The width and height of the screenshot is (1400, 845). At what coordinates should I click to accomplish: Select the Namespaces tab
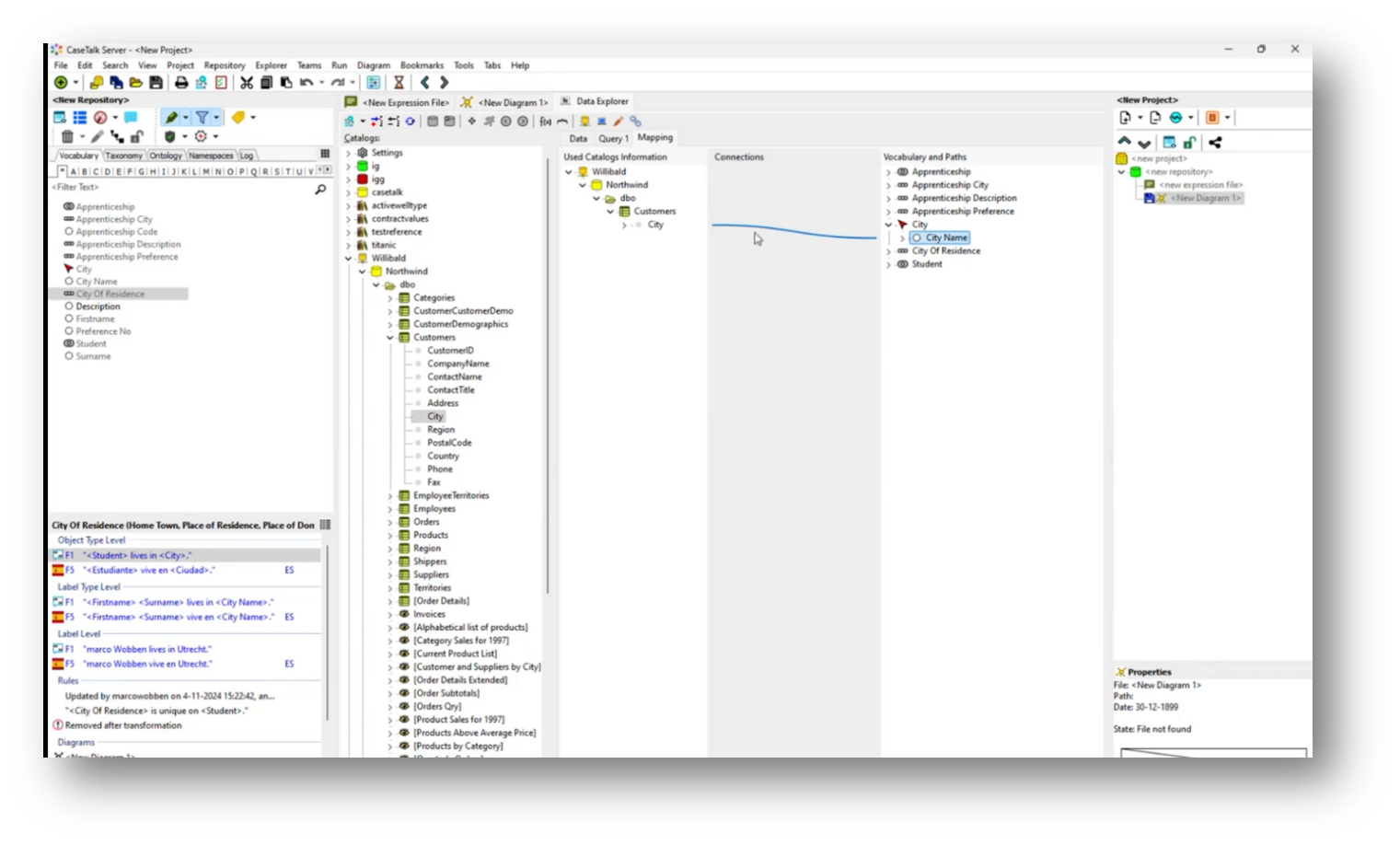click(x=211, y=156)
